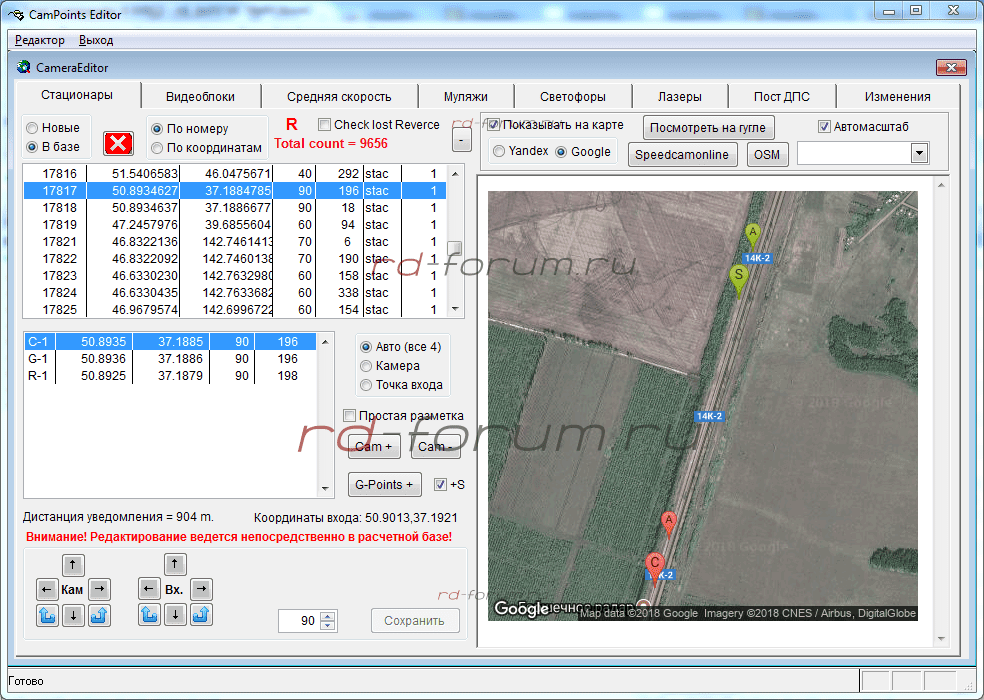
Task: Switch to the Стационары tab
Action: click(x=77, y=95)
